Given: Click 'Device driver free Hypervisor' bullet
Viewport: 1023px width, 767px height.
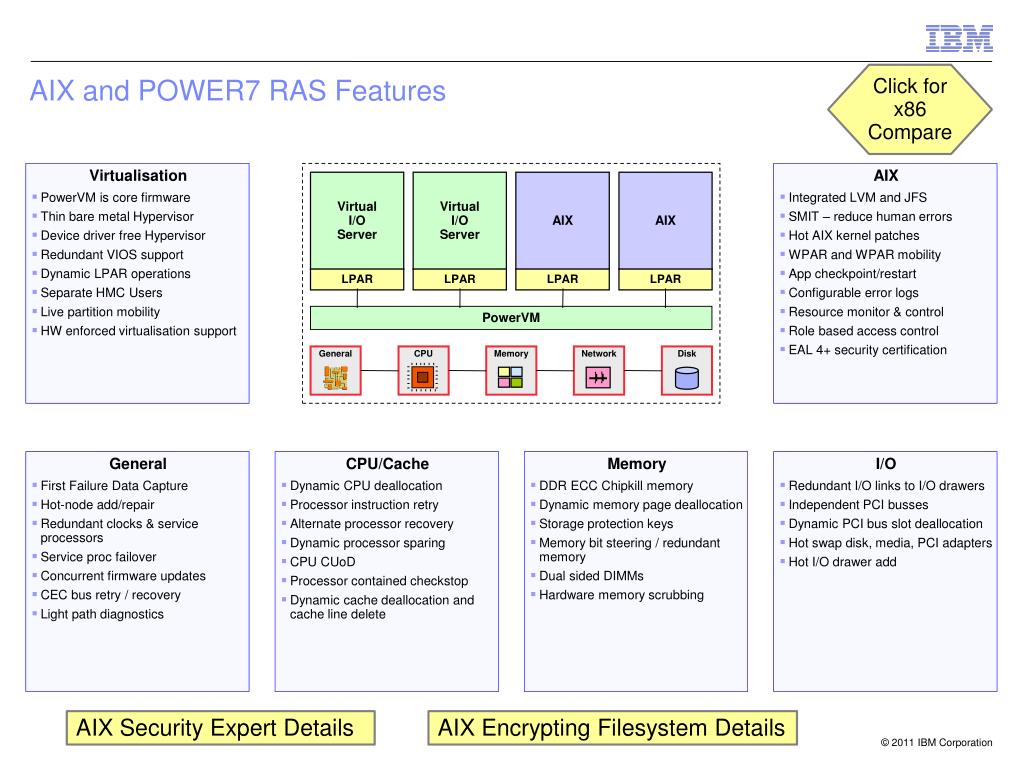Looking at the screenshot, I should click(123, 235).
